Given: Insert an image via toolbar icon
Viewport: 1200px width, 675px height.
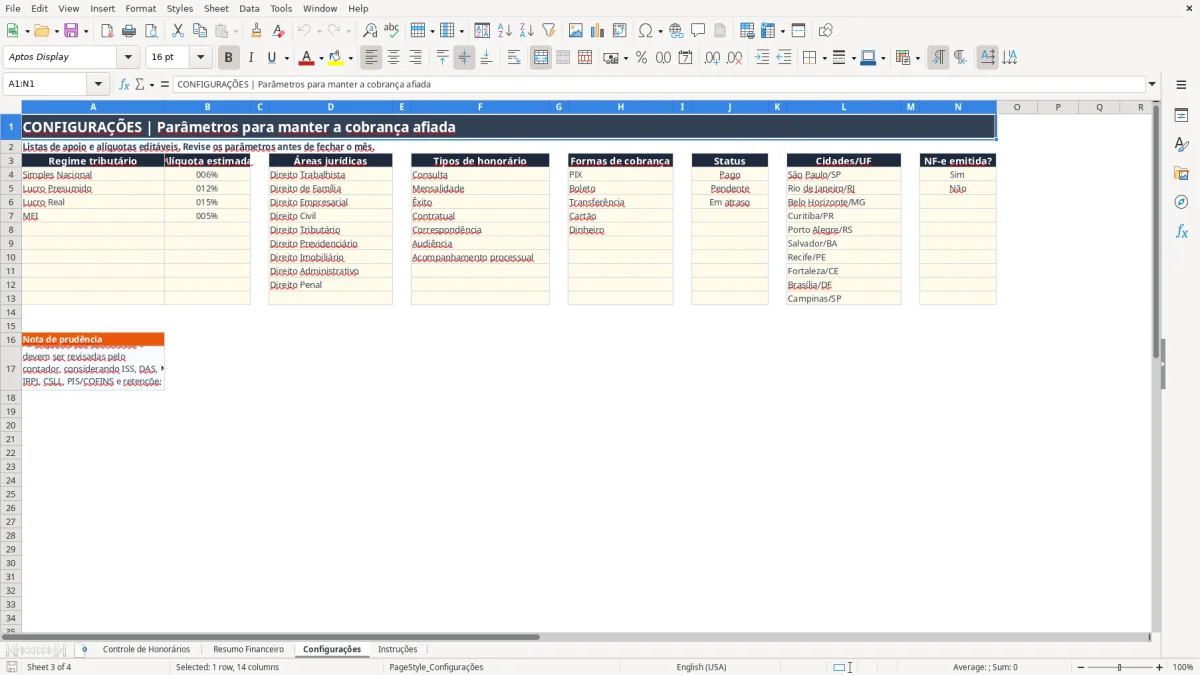Looking at the screenshot, I should (576, 31).
